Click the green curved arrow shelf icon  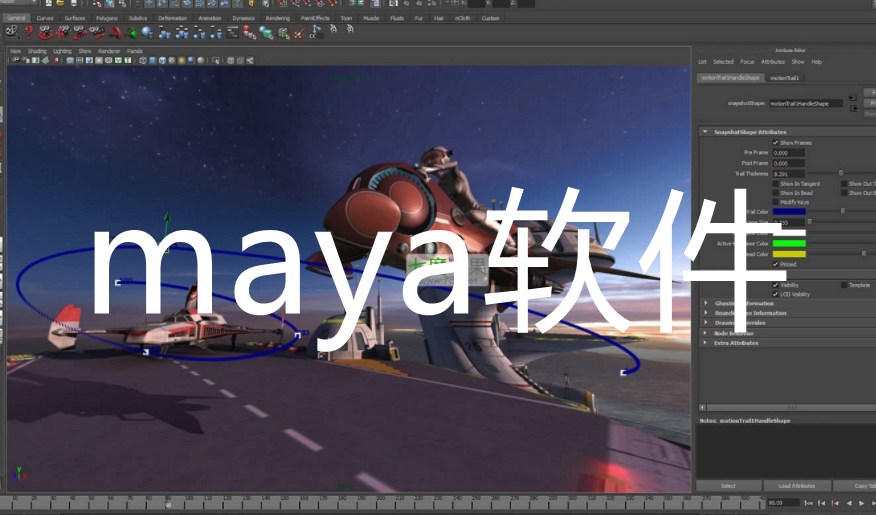coord(131,33)
